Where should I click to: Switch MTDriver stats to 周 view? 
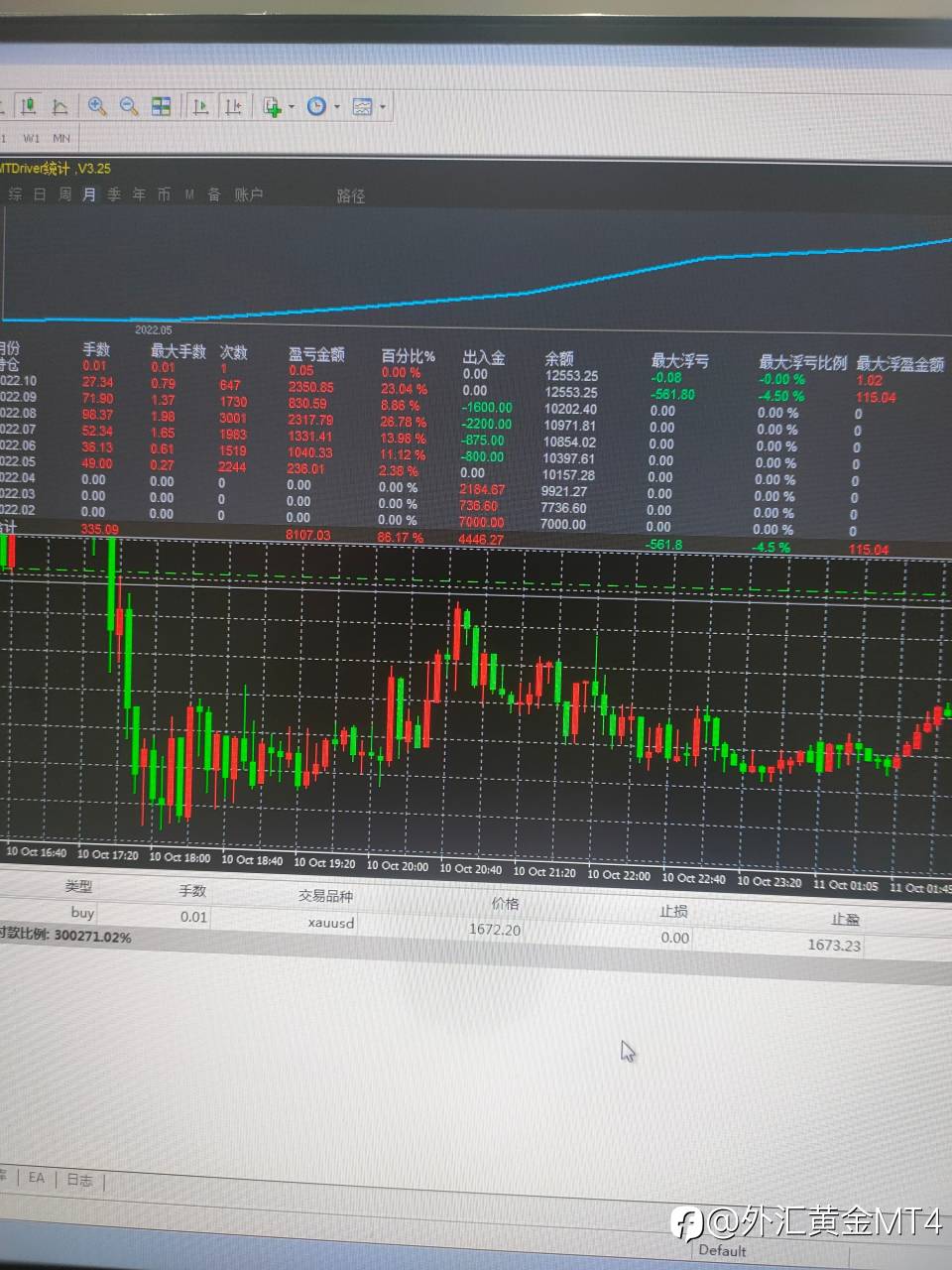tap(64, 194)
